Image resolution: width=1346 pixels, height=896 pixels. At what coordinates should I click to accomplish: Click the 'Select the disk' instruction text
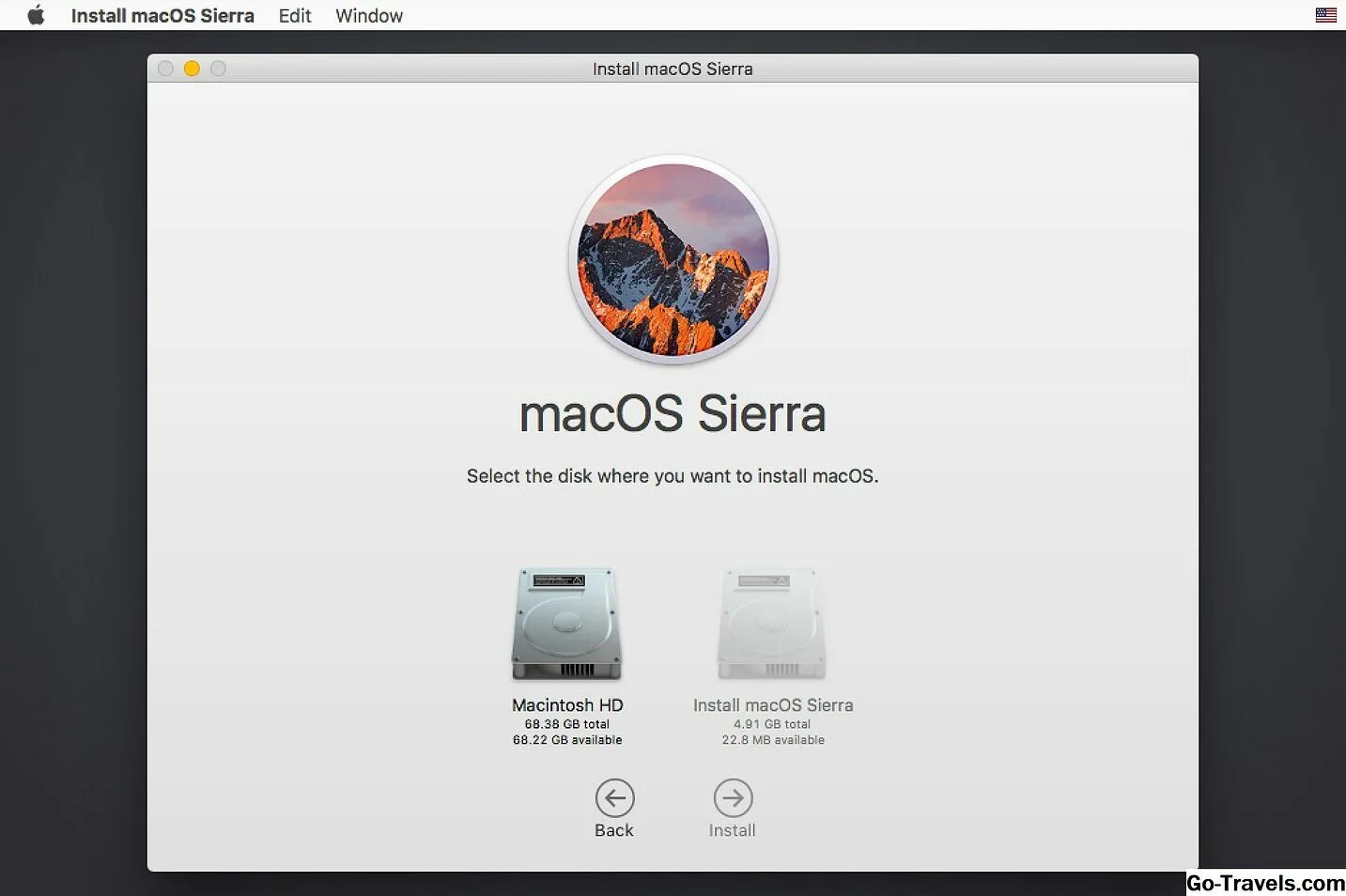click(x=673, y=476)
